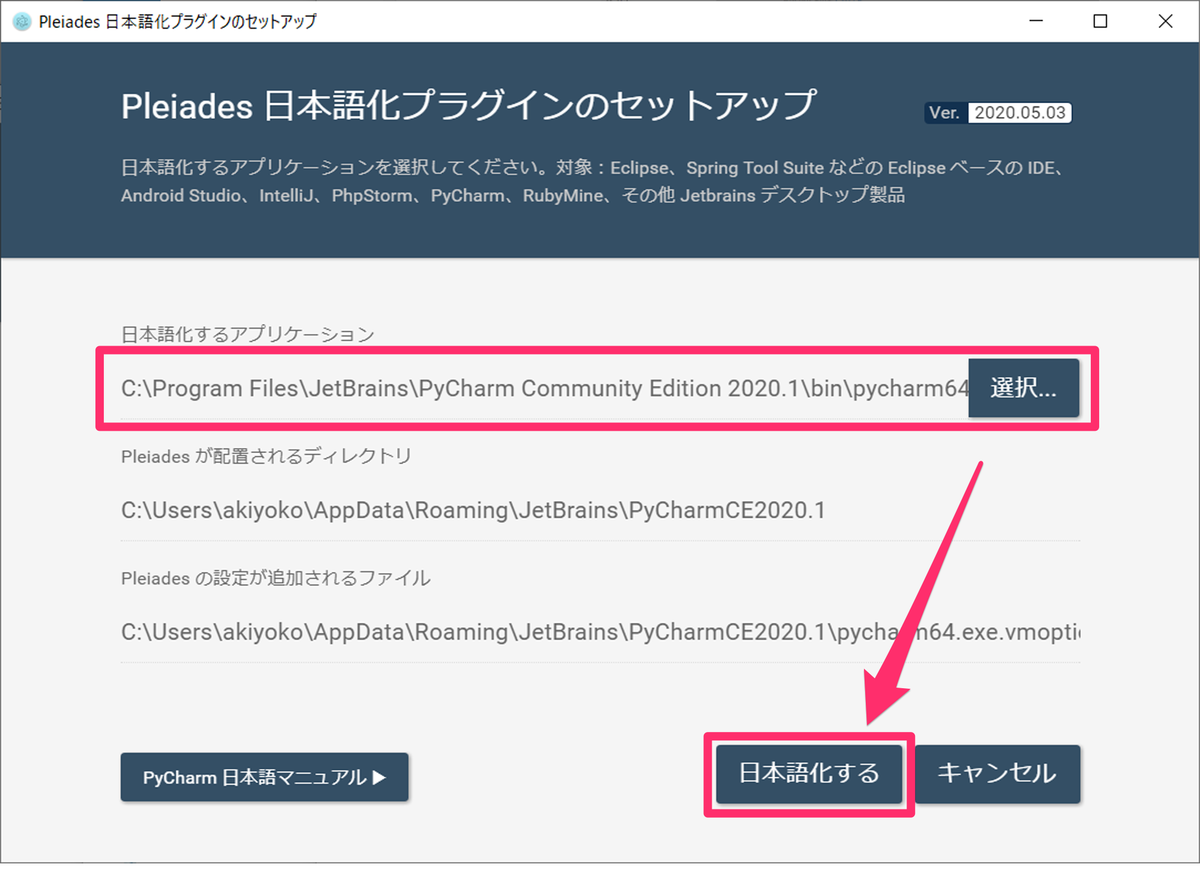Open PyCharm 日本語マニュアル link button

click(265, 777)
